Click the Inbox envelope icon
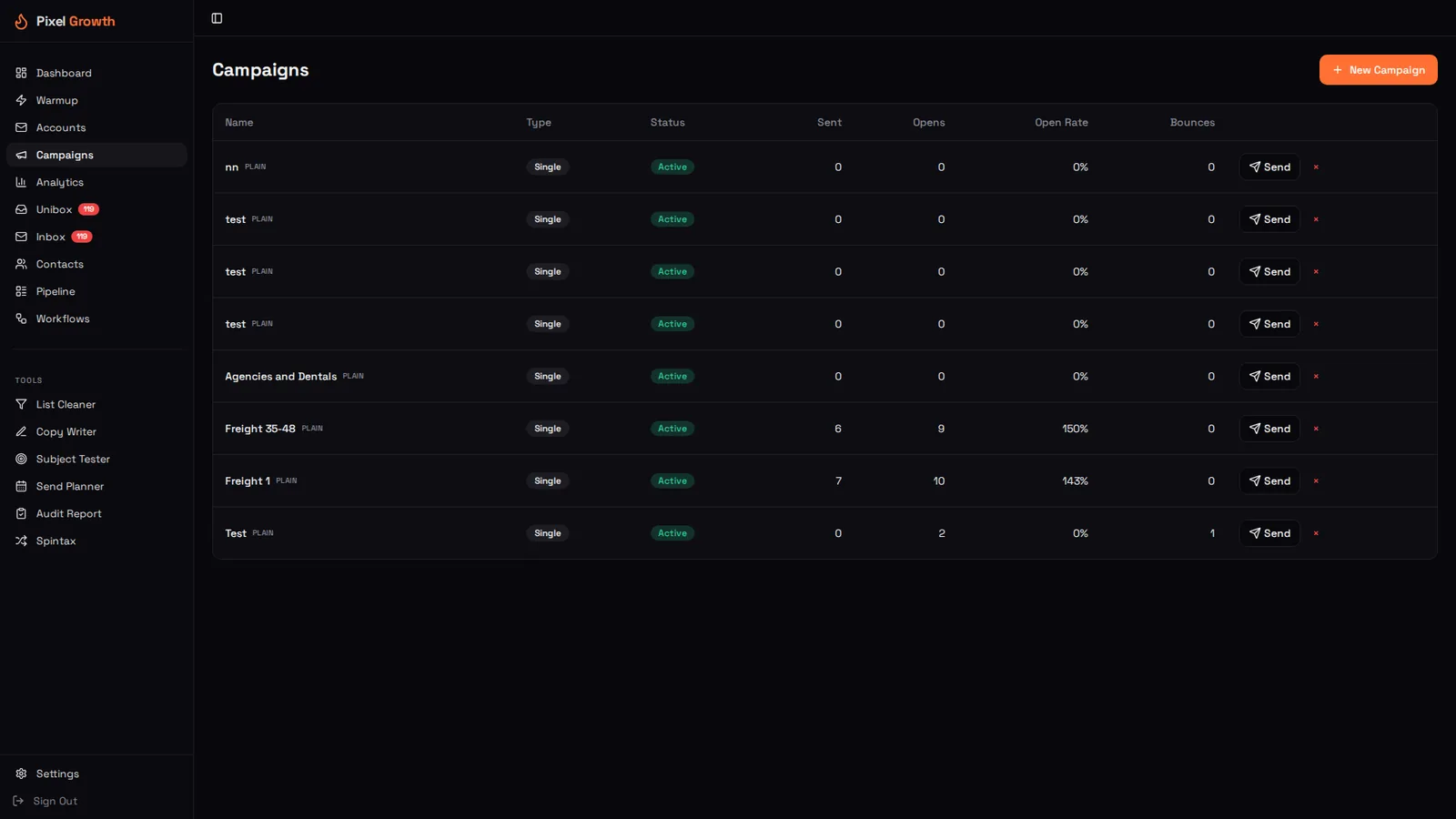 [x=21, y=237]
